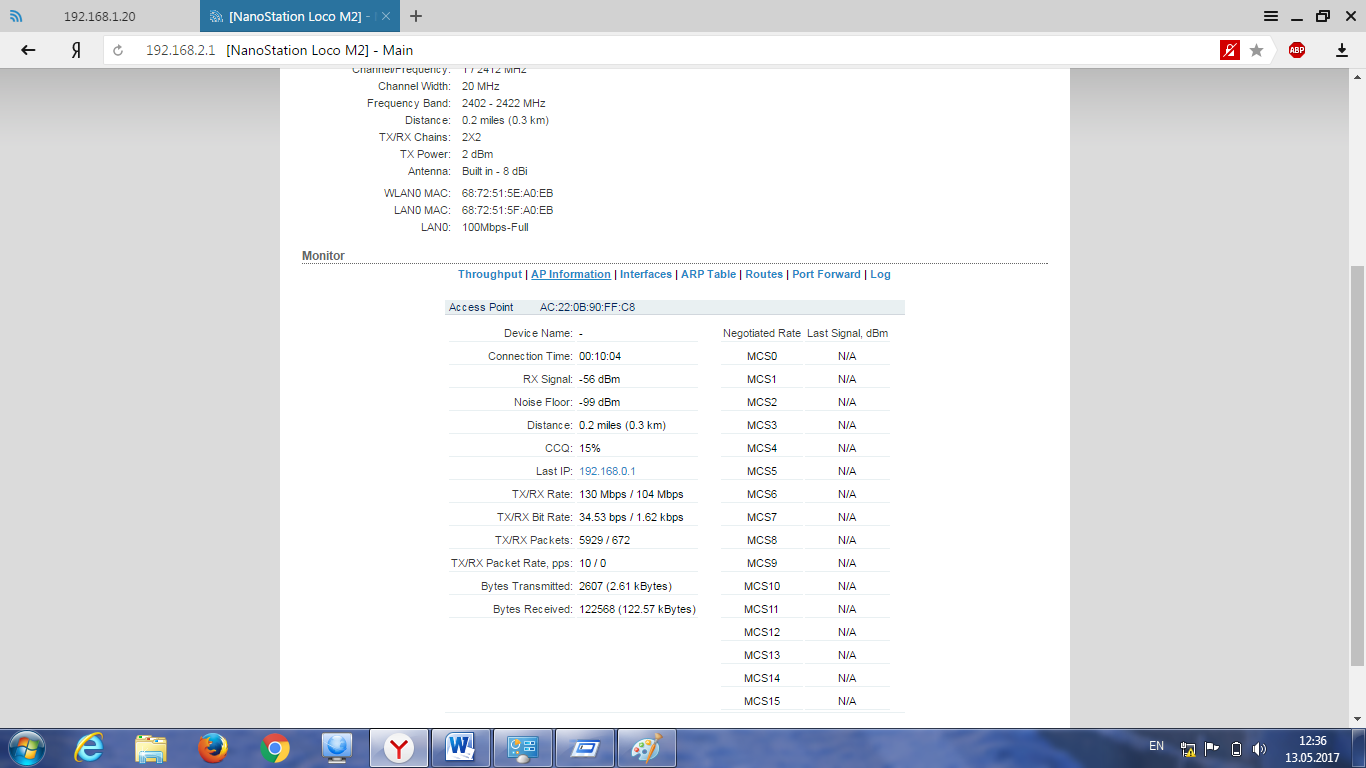This screenshot has height=768, width=1366.
Task: Click the red protection icon in address bar
Action: (1230, 50)
